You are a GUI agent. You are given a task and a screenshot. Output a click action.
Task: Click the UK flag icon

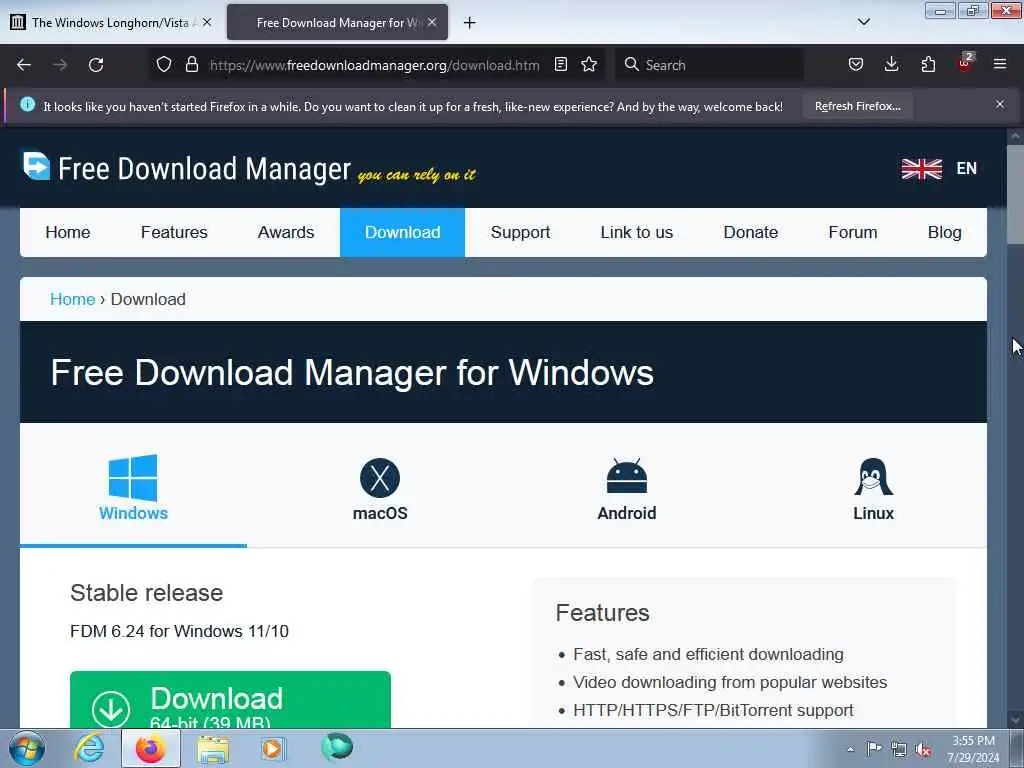coord(921,168)
